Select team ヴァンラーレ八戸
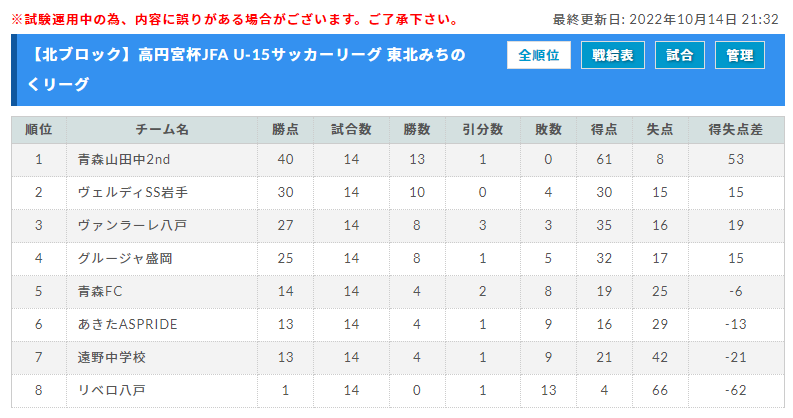This screenshot has width=793, height=418. (x=131, y=225)
